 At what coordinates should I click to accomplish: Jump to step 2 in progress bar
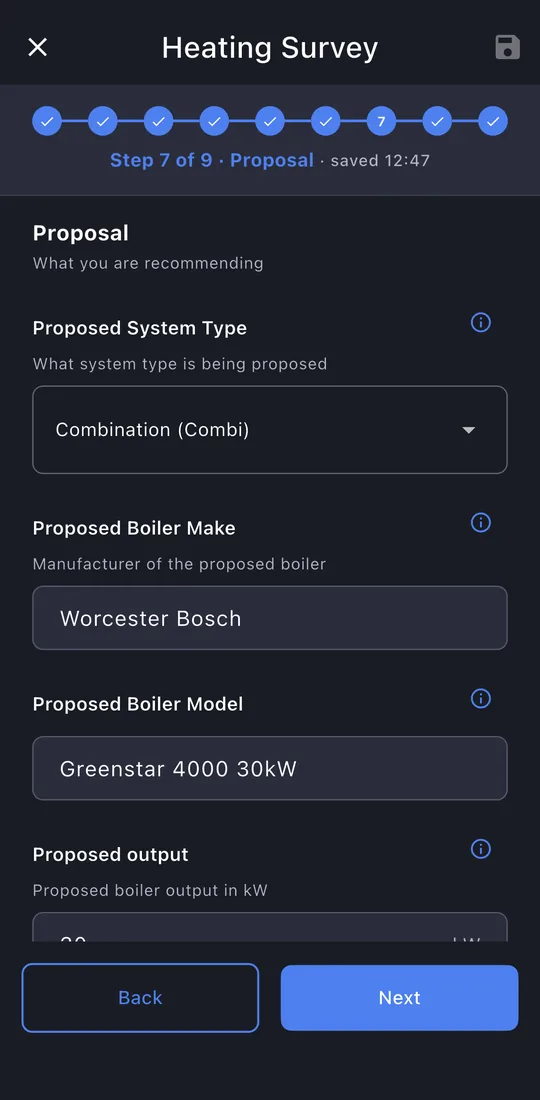pyautogui.click(x=102, y=121)
